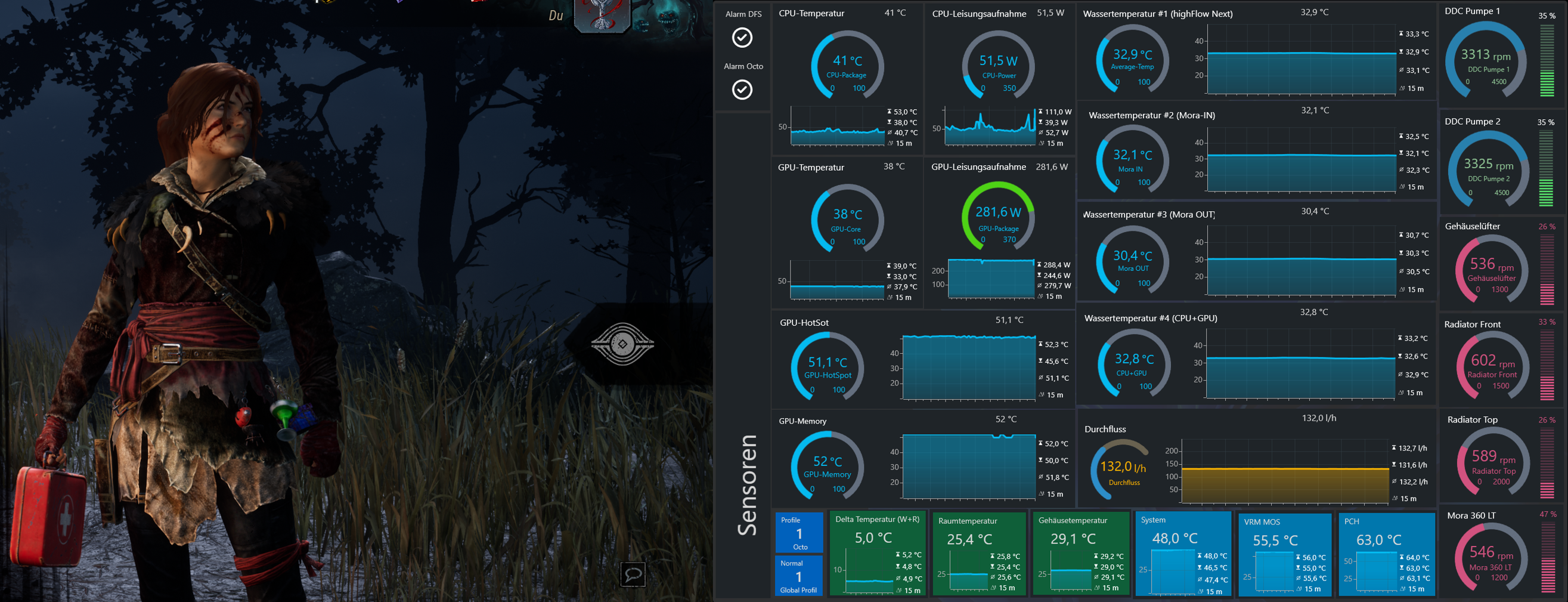
Task: Click the CPU+GPU 32,8 °C gauge
Action: (1133, 363)
